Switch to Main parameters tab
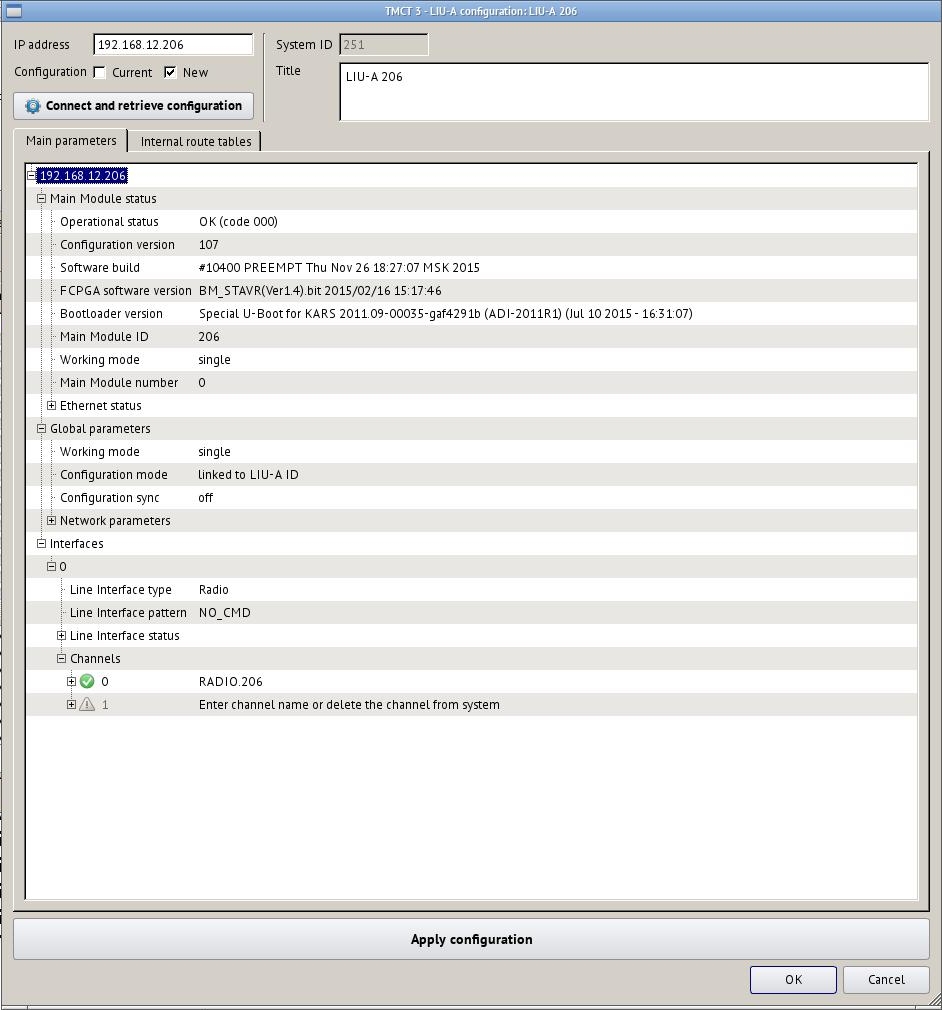Image resolution: width=942 pixels, height=1010 pixels. pyautogui.click(x=71, y=140)
